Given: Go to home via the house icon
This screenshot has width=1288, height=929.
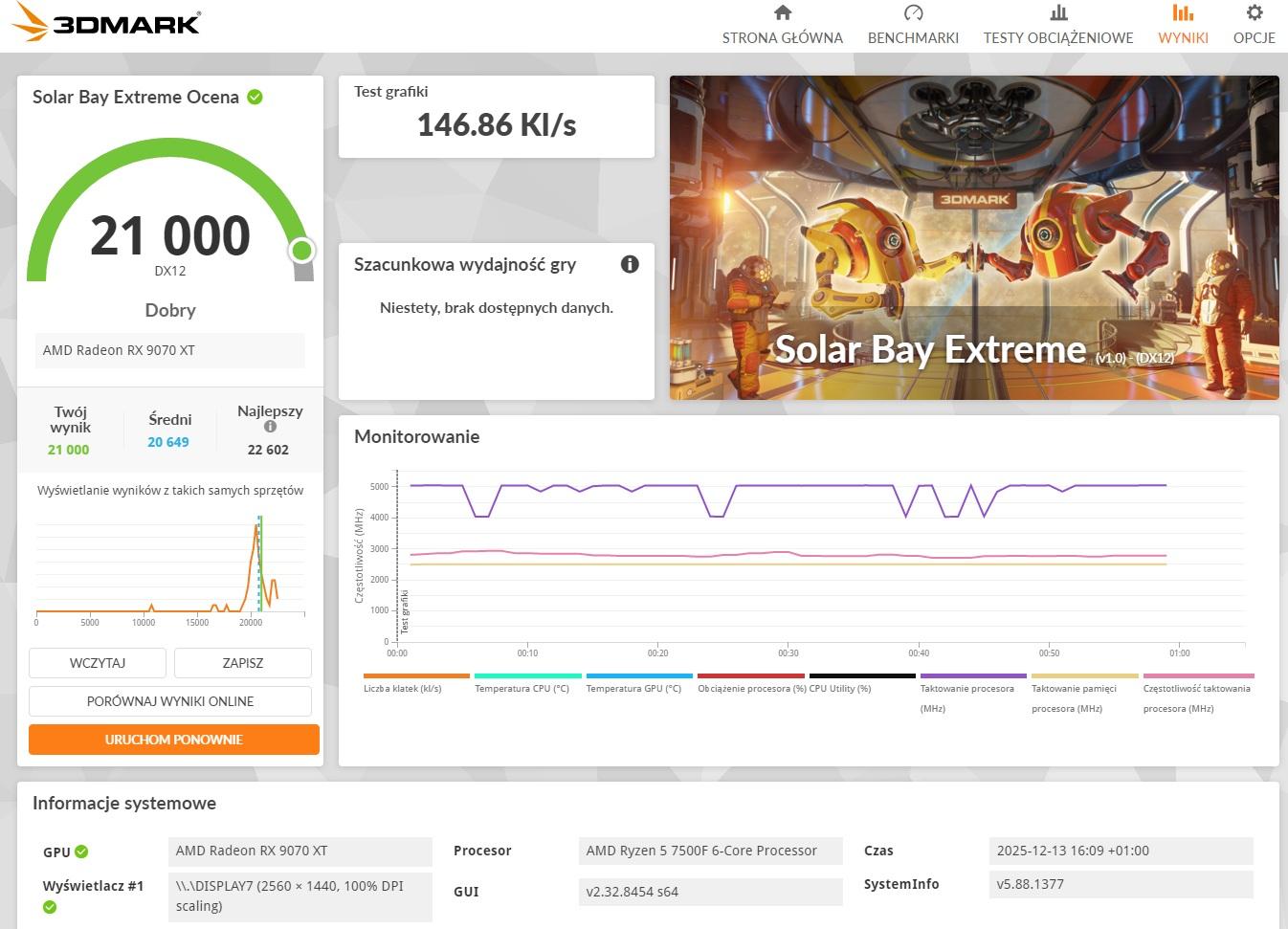Looking at the screenshot, I should [782, 13].
